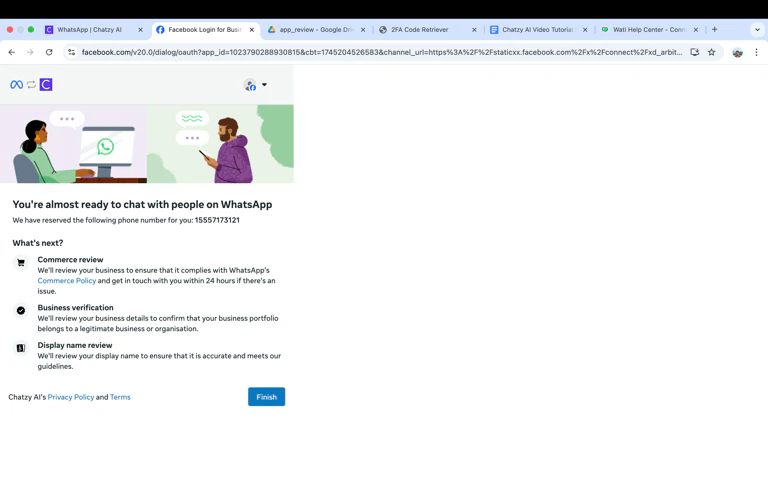The height and width of the screenshot is (499, 768).
Task: Click the 'Business verification' heading
Action: click(x=75, y=308)
